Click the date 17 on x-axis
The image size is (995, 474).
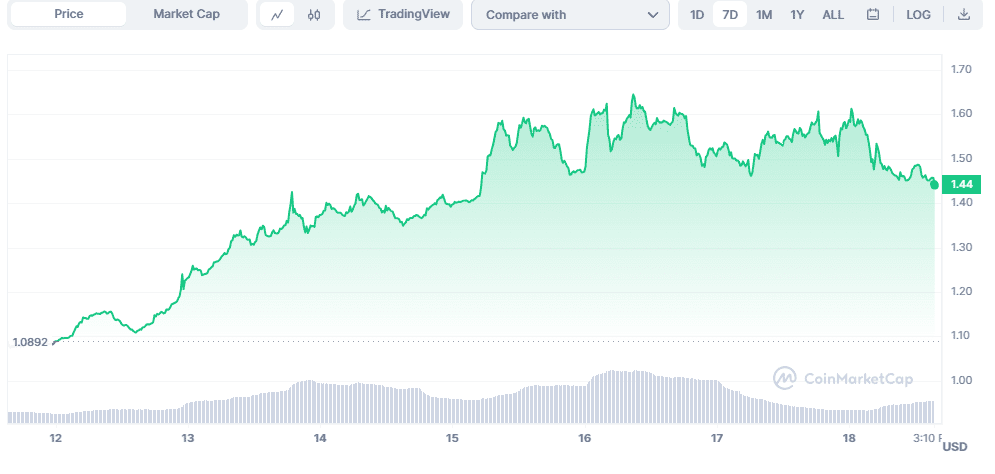pyautogui.click(x=717, y=438)
